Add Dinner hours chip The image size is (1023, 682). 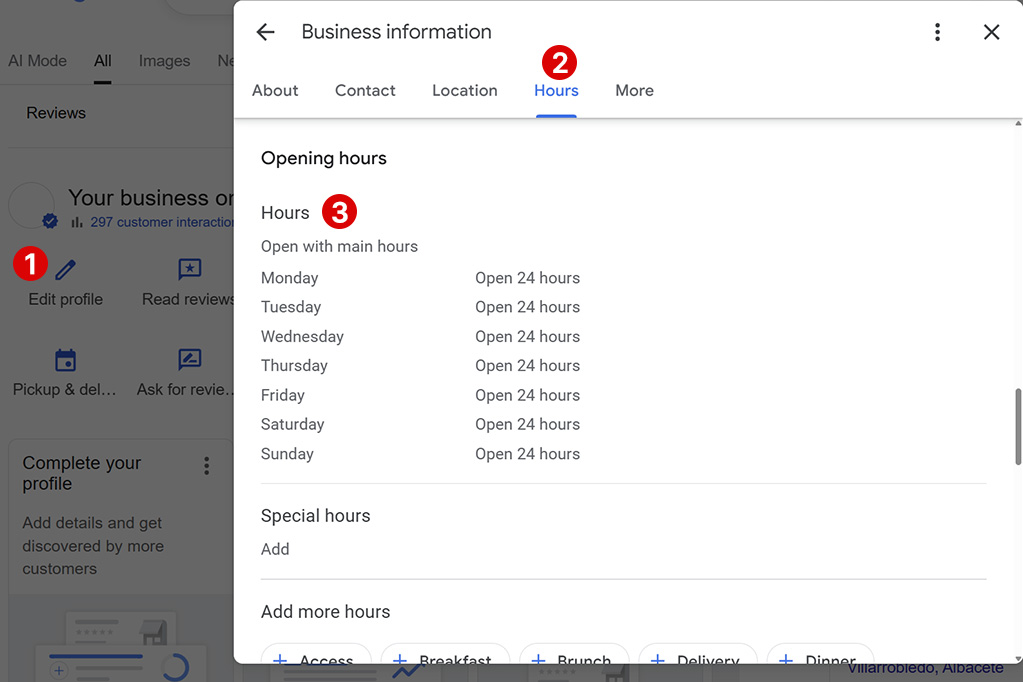coord(820,655)
